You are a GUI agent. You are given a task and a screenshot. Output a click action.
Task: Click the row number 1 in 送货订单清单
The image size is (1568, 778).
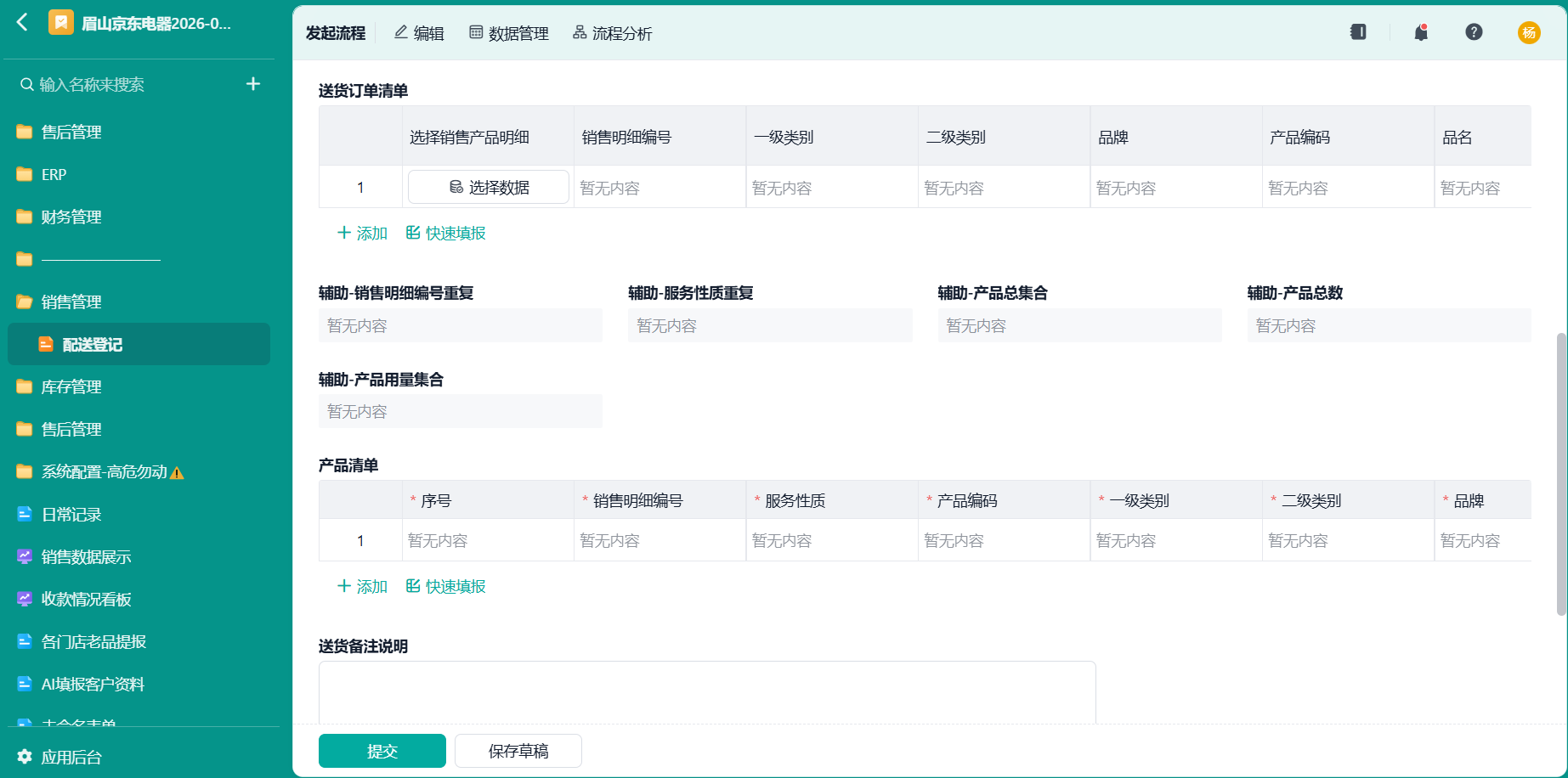pos(360,187)
